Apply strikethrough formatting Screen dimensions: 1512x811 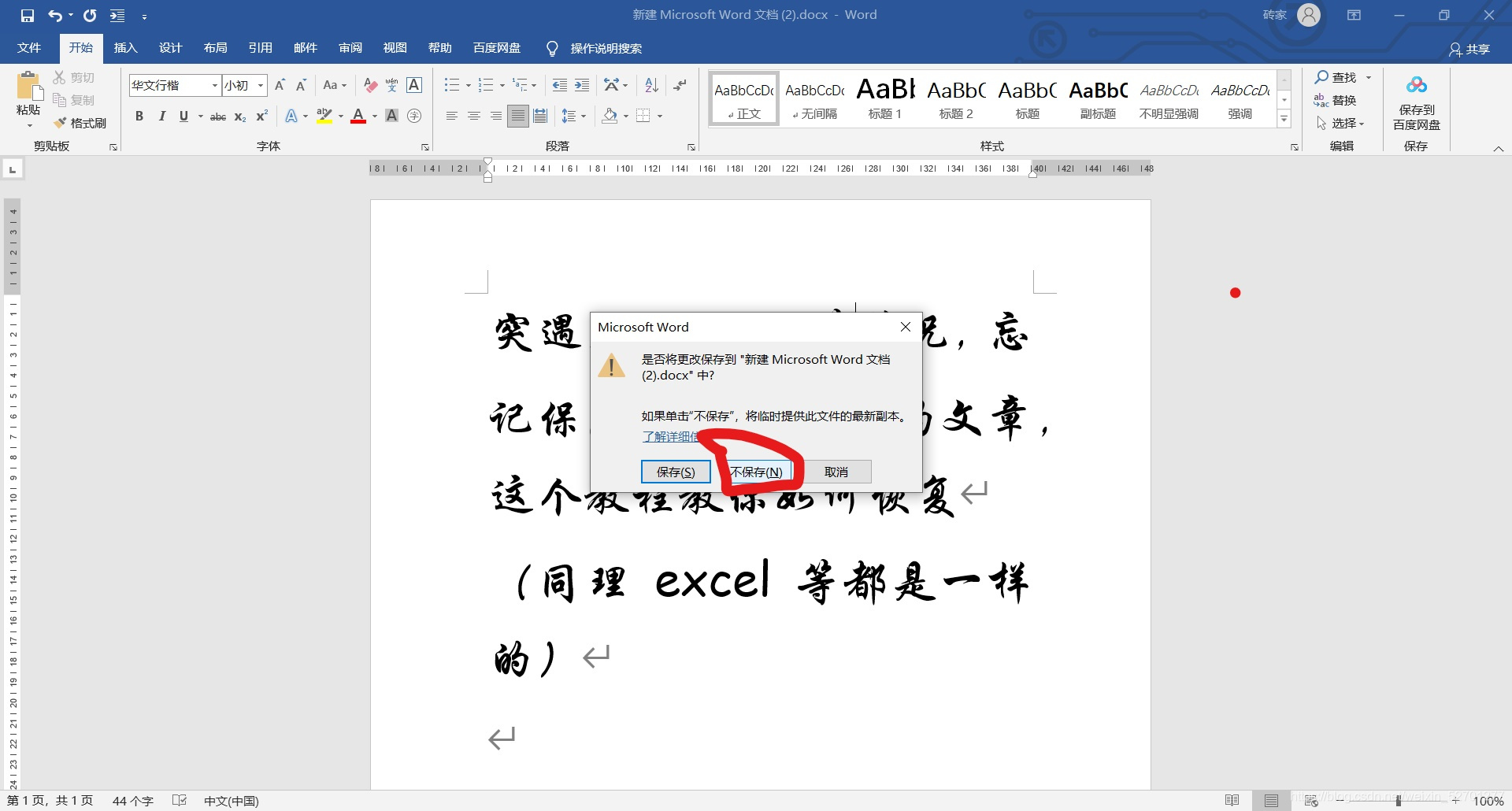[218, 117]
